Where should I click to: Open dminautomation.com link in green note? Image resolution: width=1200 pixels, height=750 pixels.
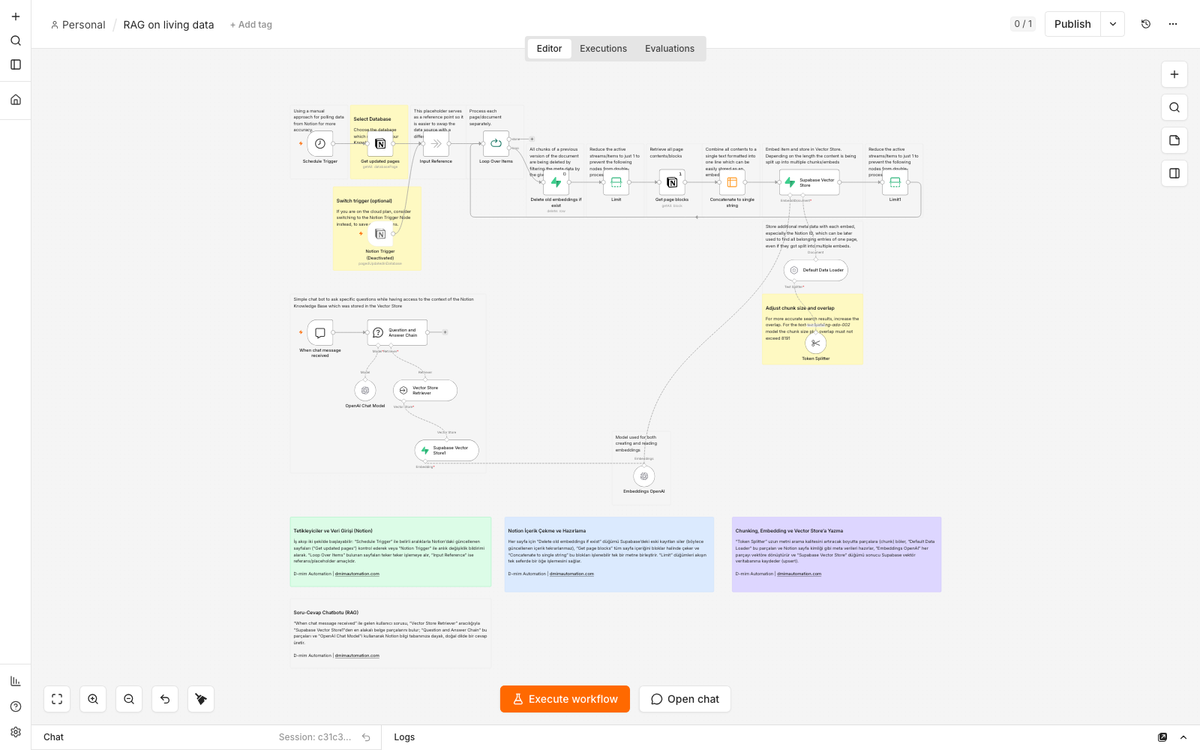tap(357, 574)
